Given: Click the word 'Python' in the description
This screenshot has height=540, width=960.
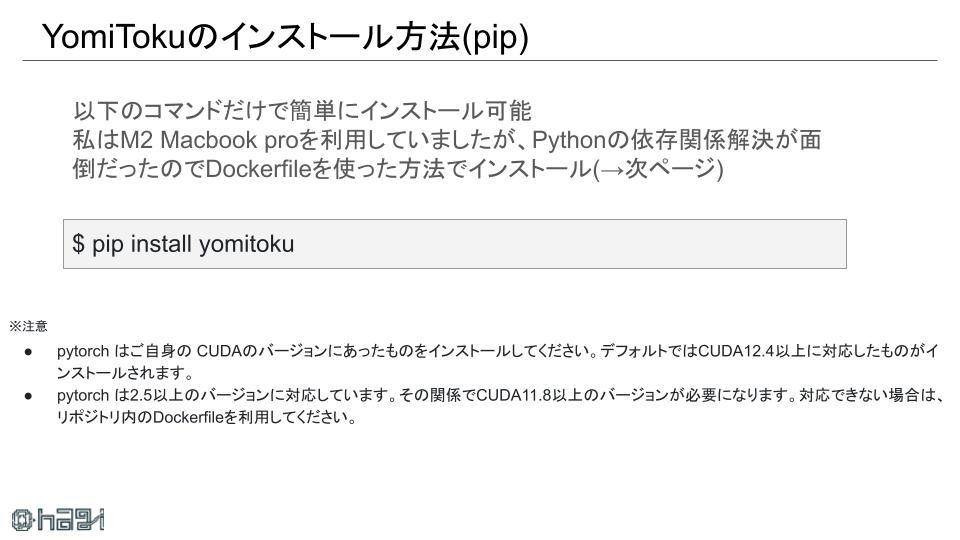Looking at the screenshot, I should pyautogui.click(x=569, y=140).
